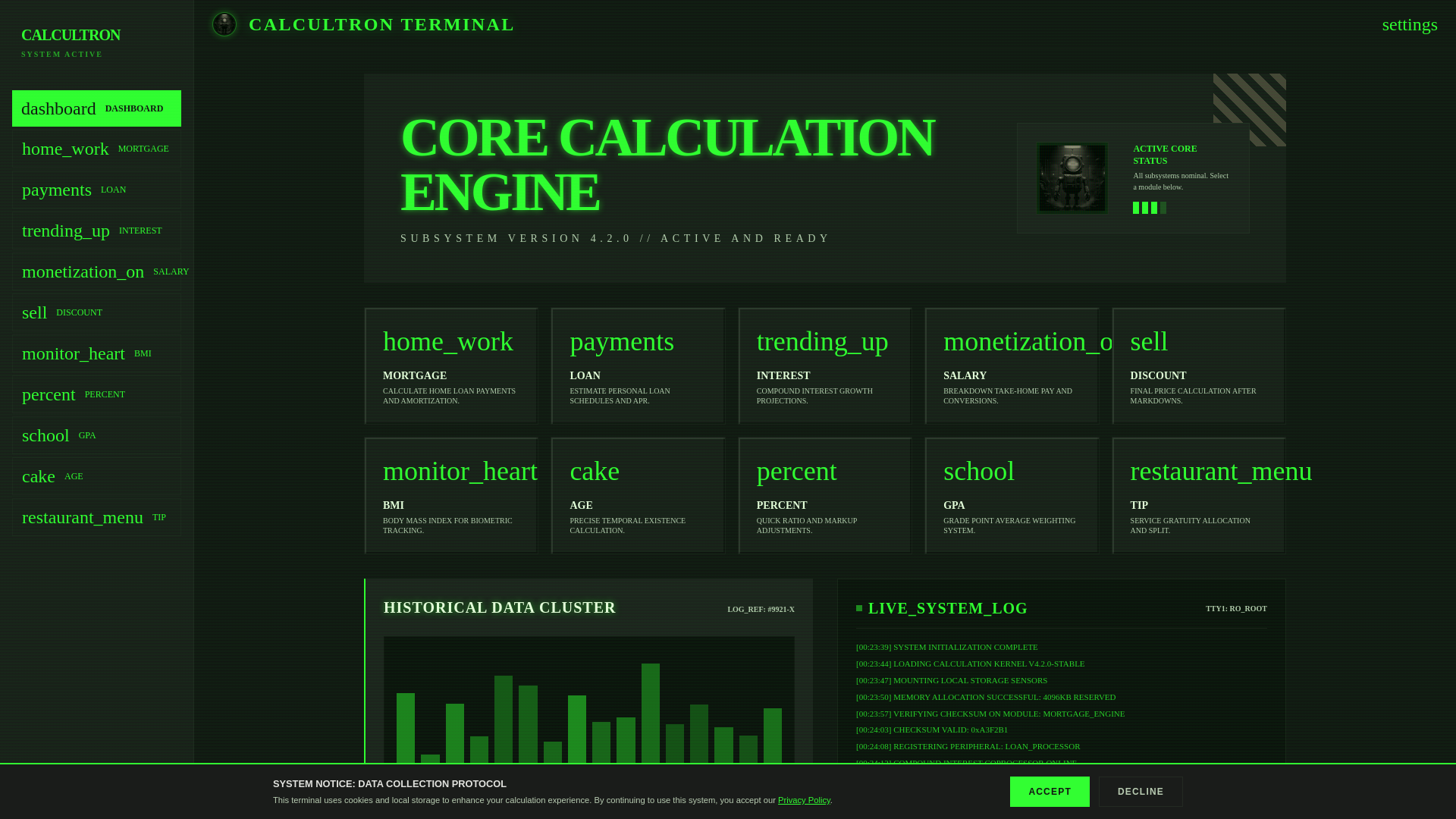Open Salary via monetization_on sidebar icon
The height and width of the screenshot is (819, 1456).
[83, 271]
